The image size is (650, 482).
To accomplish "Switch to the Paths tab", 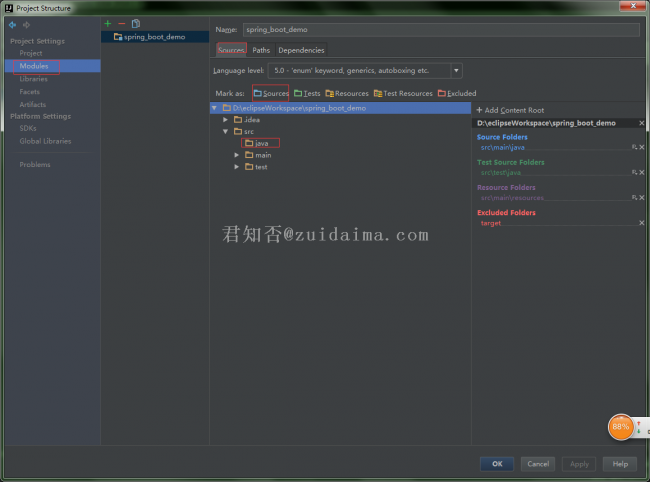I will [x=260, y=50].
